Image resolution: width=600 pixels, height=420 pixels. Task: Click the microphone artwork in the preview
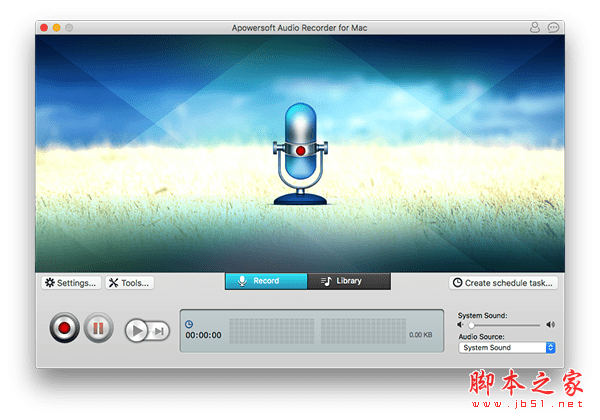click(x=300, y=154)
